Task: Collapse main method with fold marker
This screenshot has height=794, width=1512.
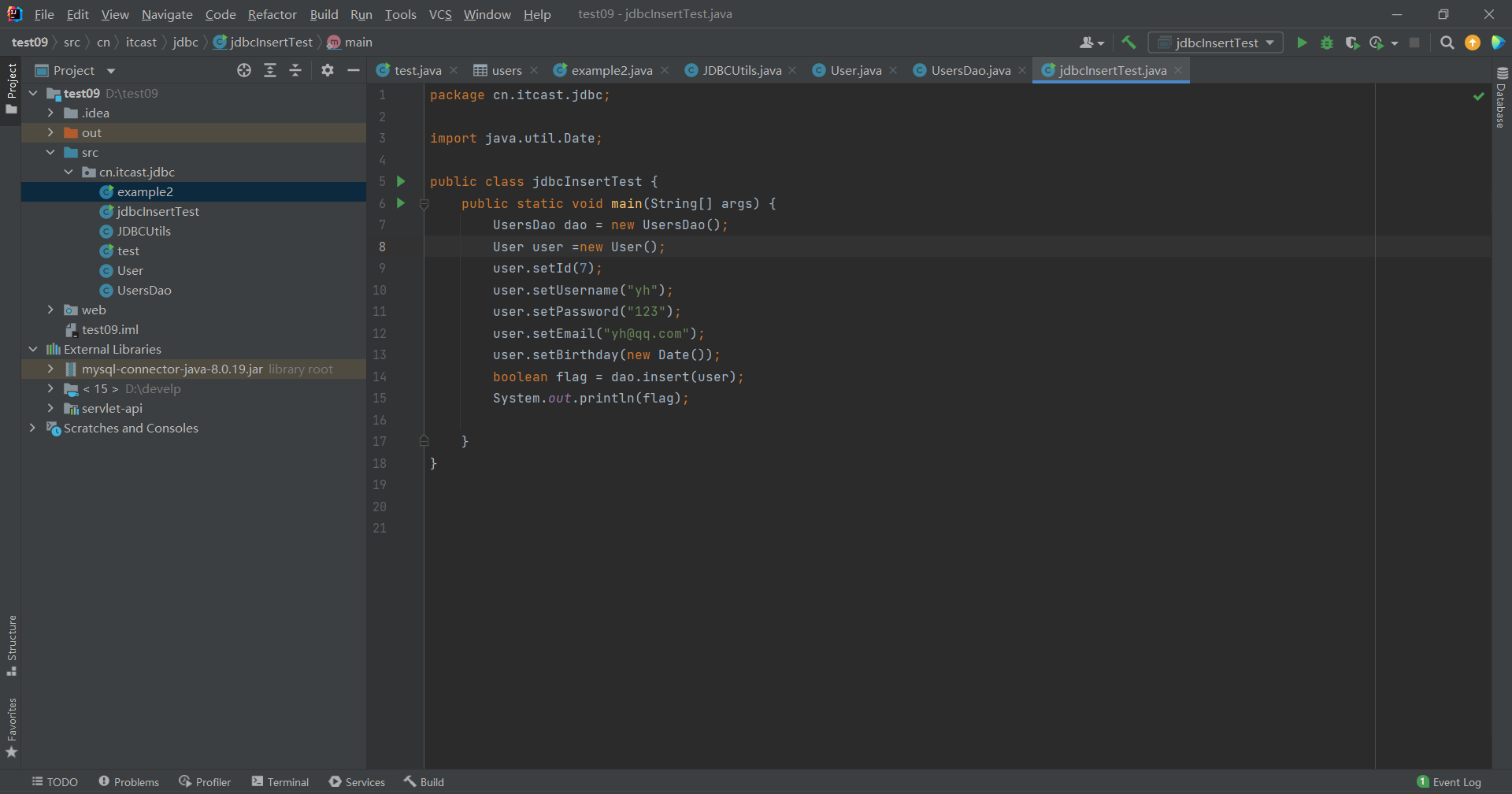Action: 424,204
